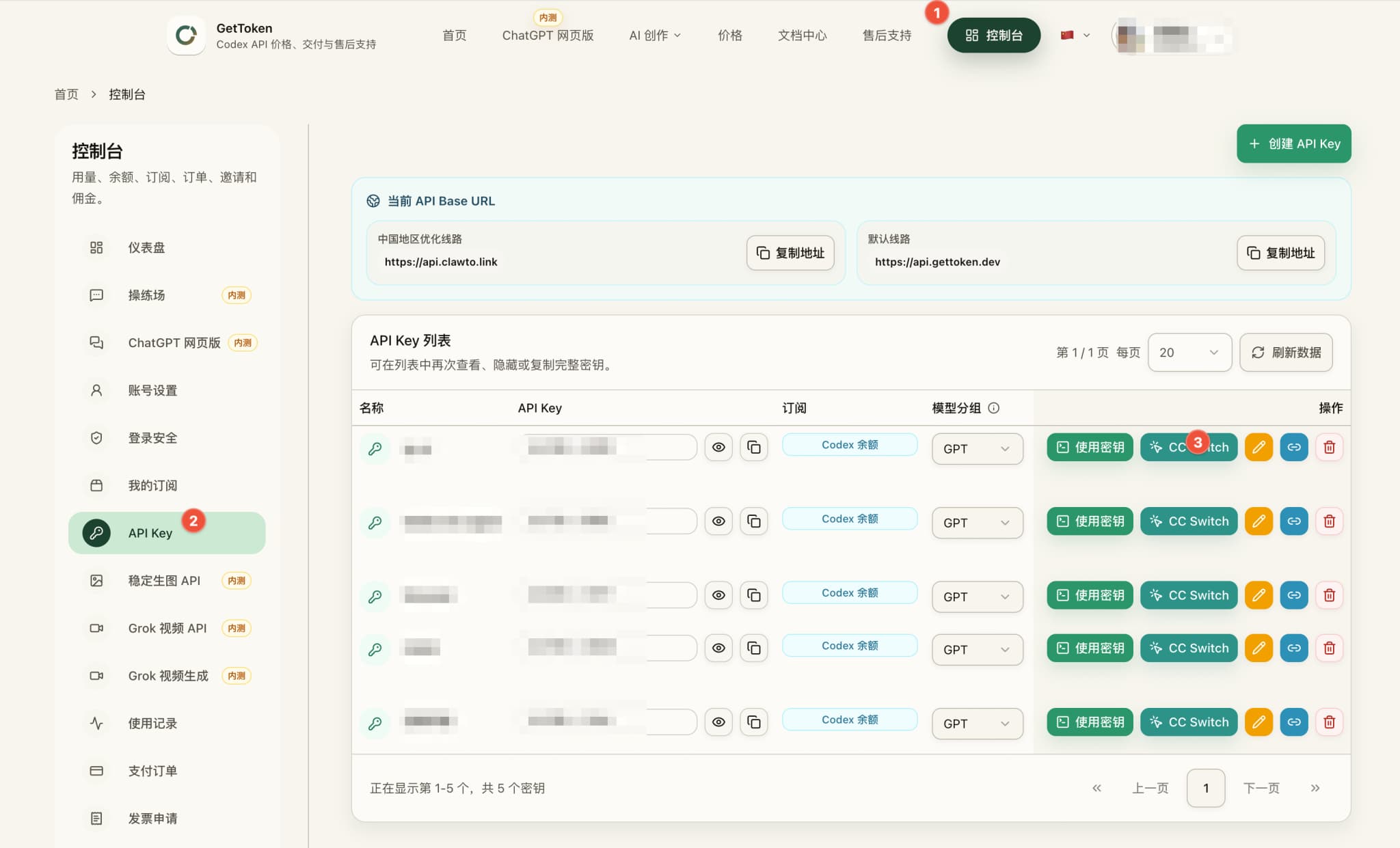Change the per-page count dropdown showing 20
The height and width of the screenshot is (848, 1400).
click(x=1189, y=353)
